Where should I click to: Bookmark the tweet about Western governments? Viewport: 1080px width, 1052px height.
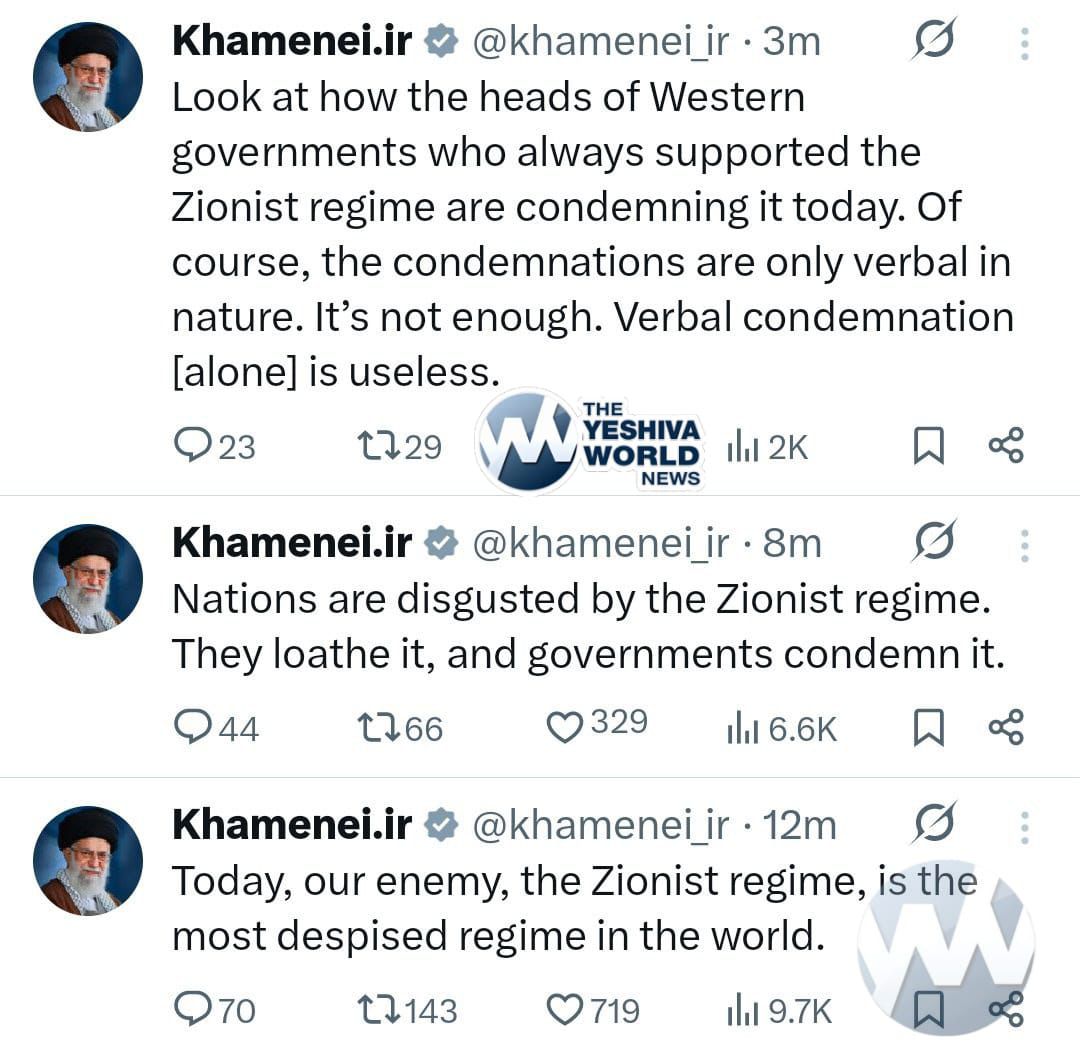coord(928,446)
